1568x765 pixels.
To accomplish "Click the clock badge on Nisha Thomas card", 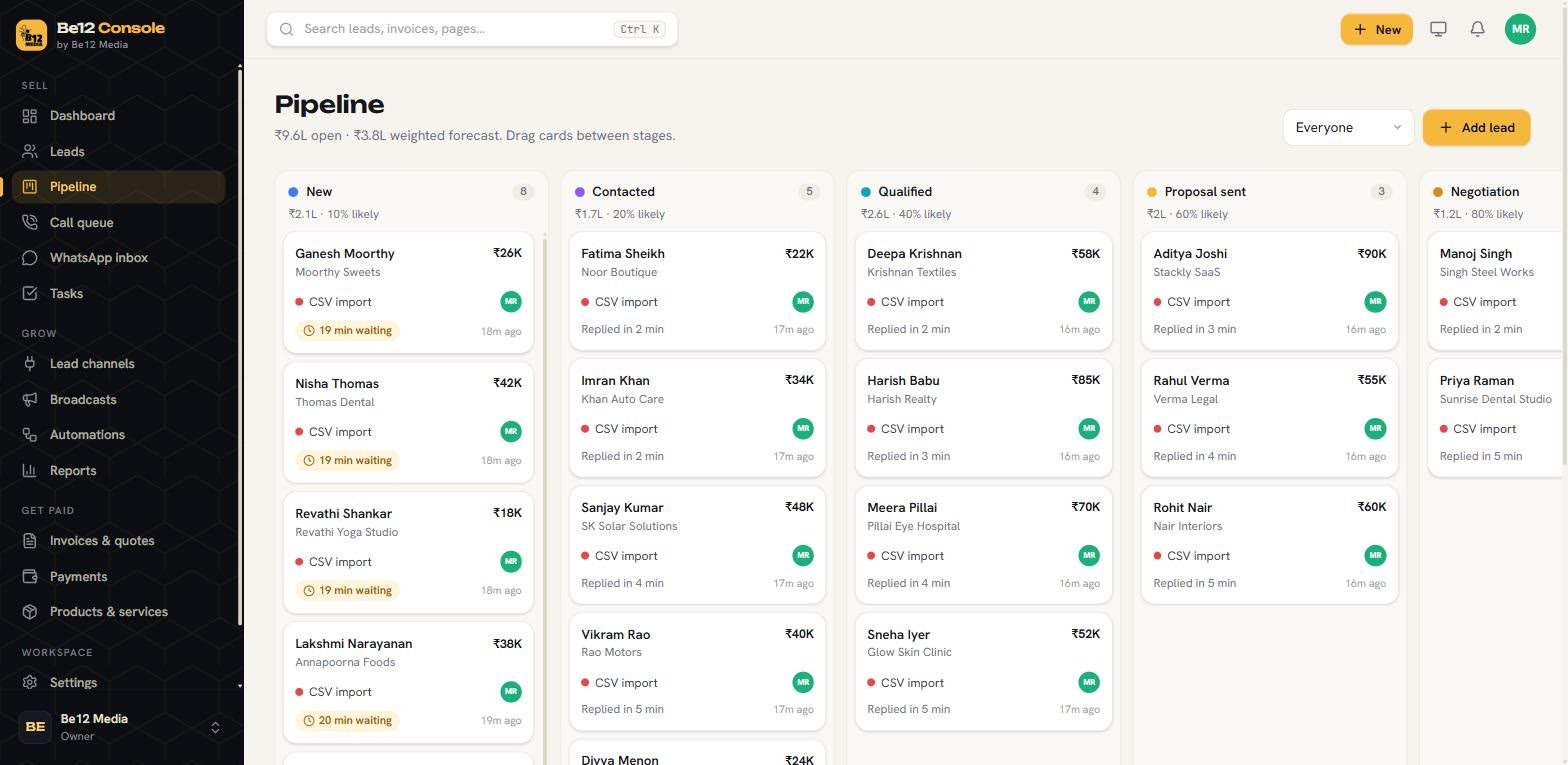I will pyautogui.click(x=347, y=461).
